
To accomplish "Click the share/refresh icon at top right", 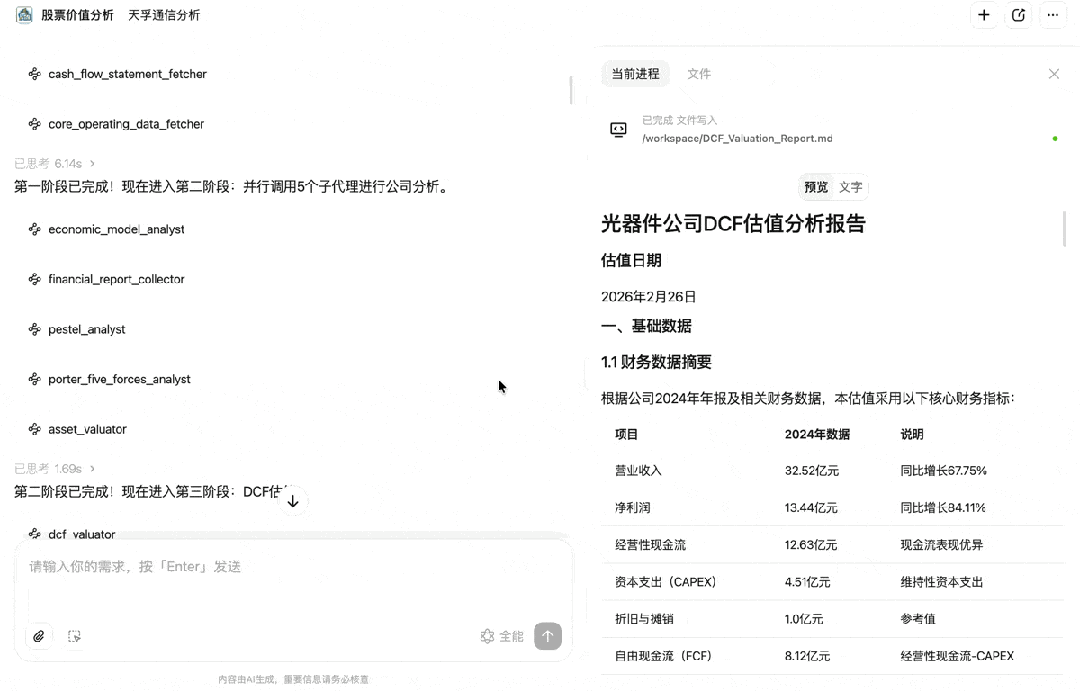I will click(1018, 15).
